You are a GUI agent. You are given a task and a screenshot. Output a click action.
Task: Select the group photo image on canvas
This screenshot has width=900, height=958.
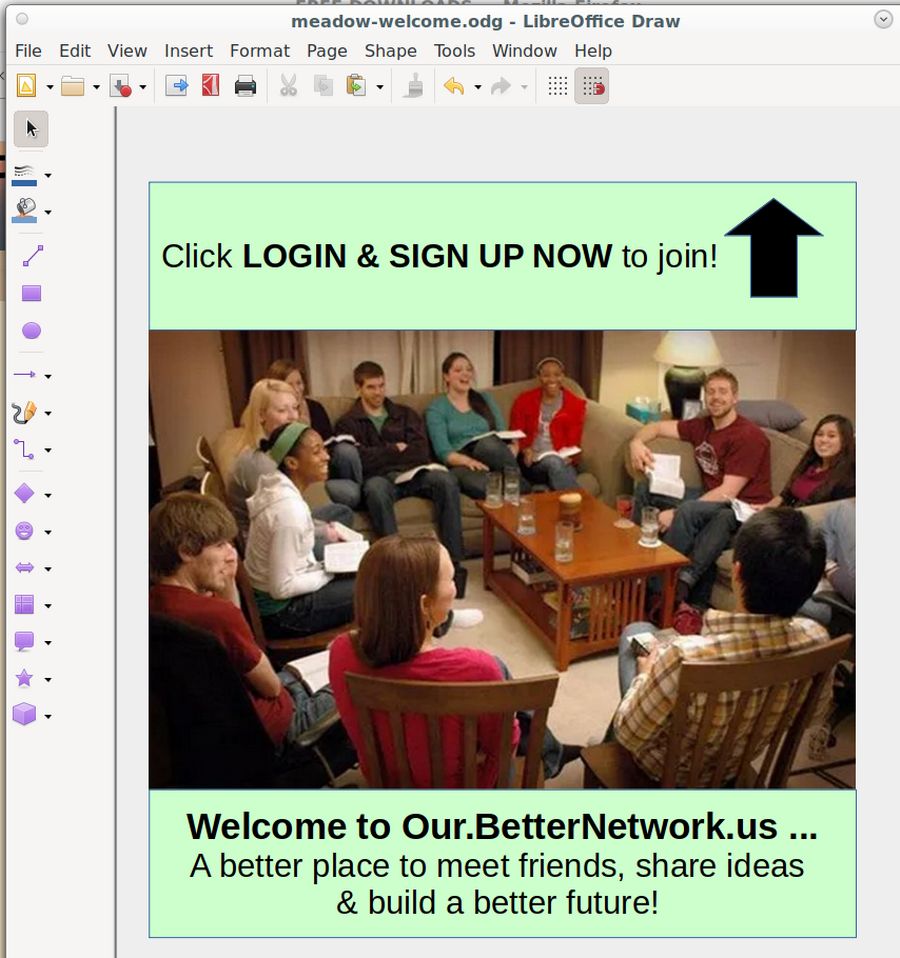[x=502, y=559]
